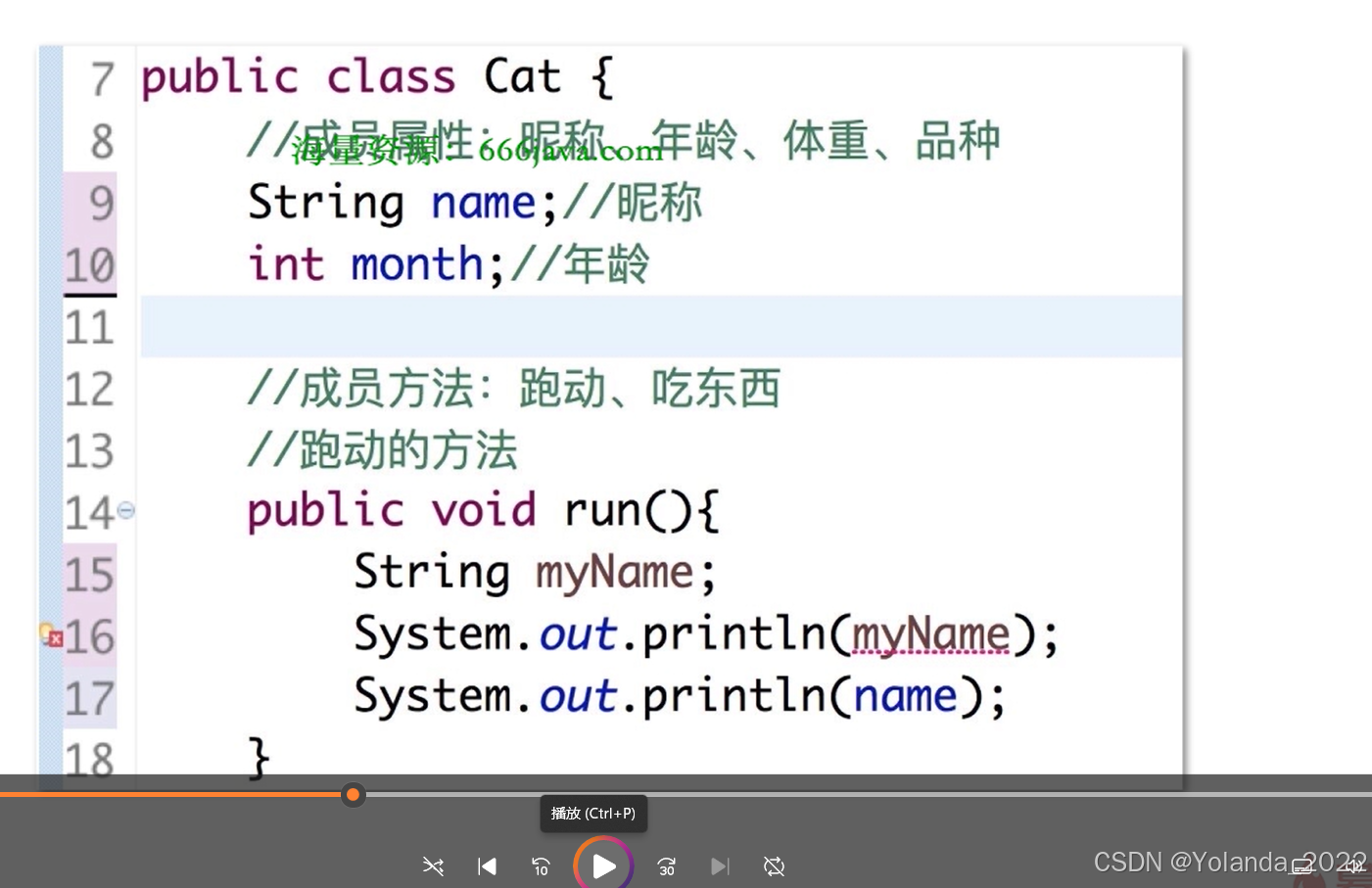Click the comment '//跑动的方法'

coord(382,450)
